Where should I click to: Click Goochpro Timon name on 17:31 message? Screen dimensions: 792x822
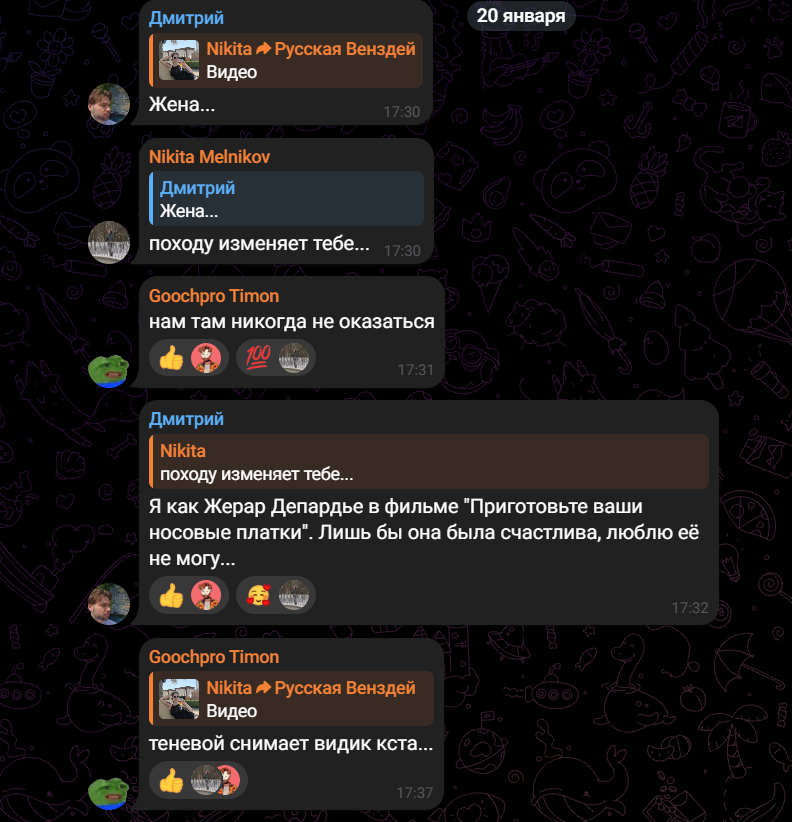click(214, 296)
